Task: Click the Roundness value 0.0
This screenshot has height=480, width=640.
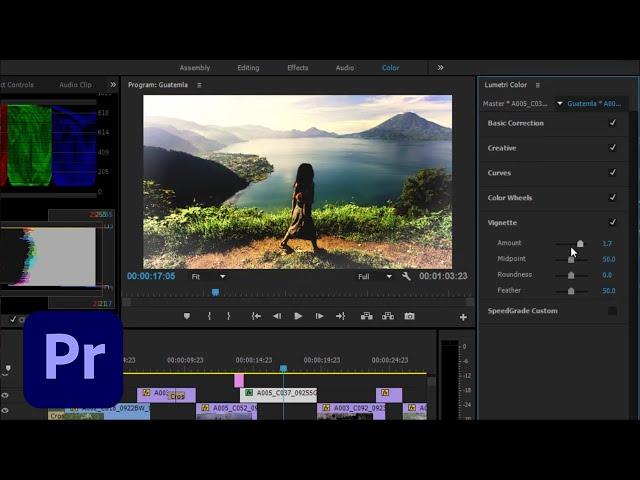Action: (607, 275)
